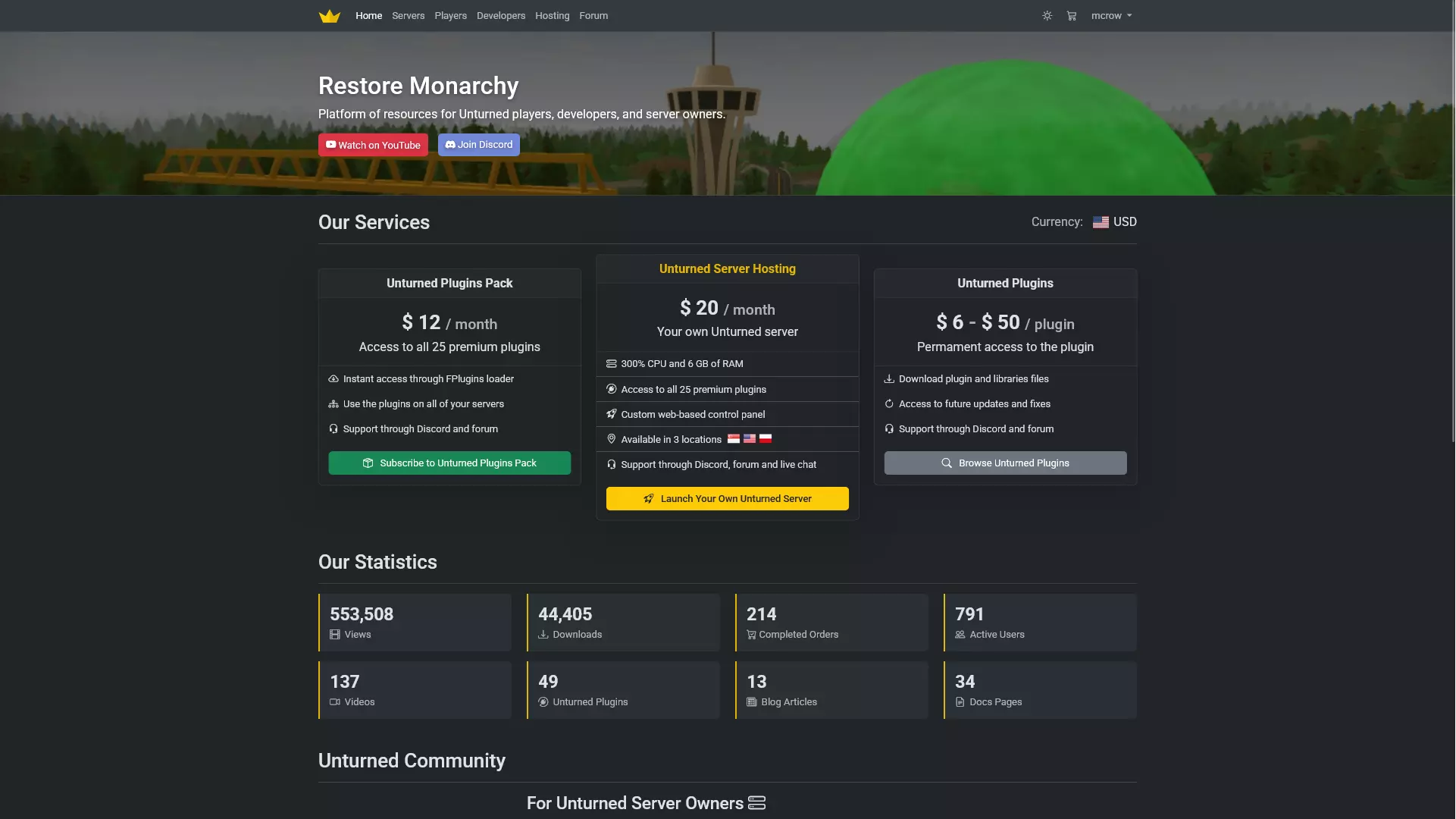The width and height of the screenshot is (1456, 819).
Task: Click Browse Unturned Plugins button
Action: tap(1005, 463)
